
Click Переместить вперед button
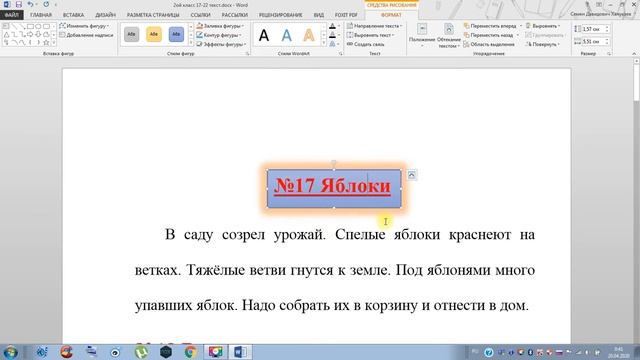tap(490, 26)
